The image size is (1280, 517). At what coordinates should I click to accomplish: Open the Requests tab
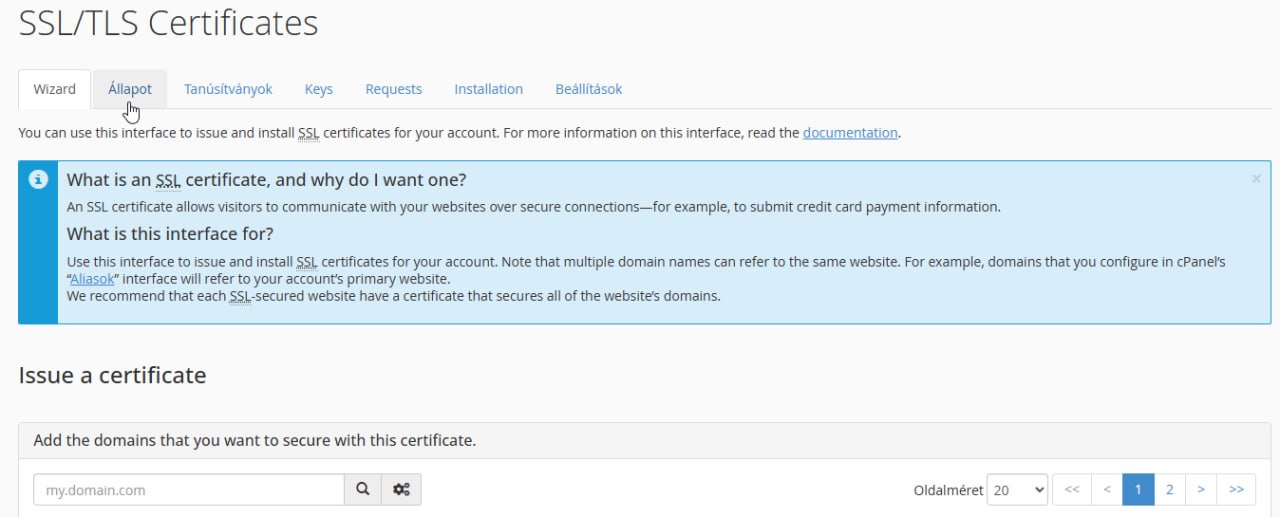[394, 89]
